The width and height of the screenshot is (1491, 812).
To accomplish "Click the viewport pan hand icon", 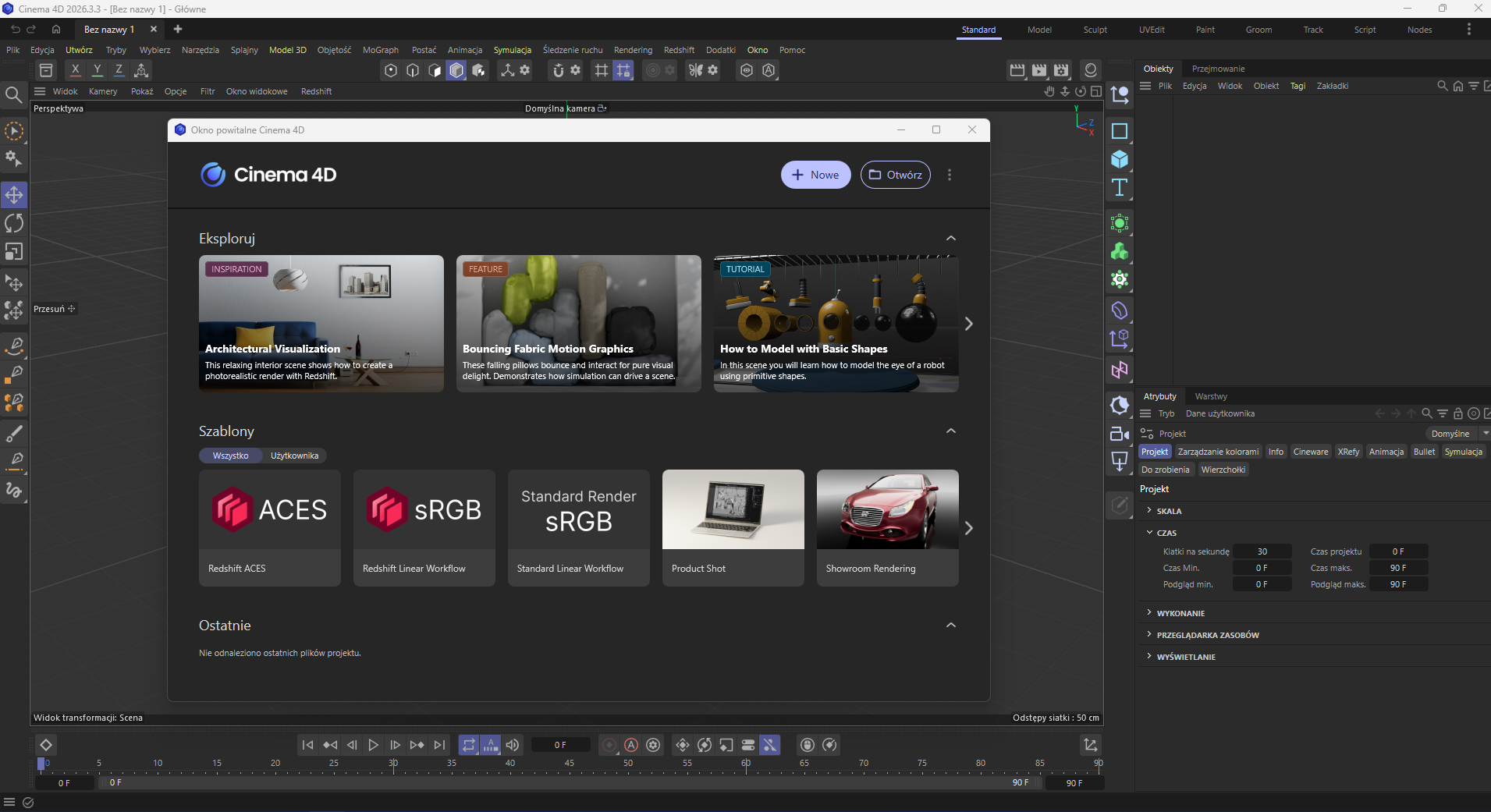I will (x=1049, y=91).
